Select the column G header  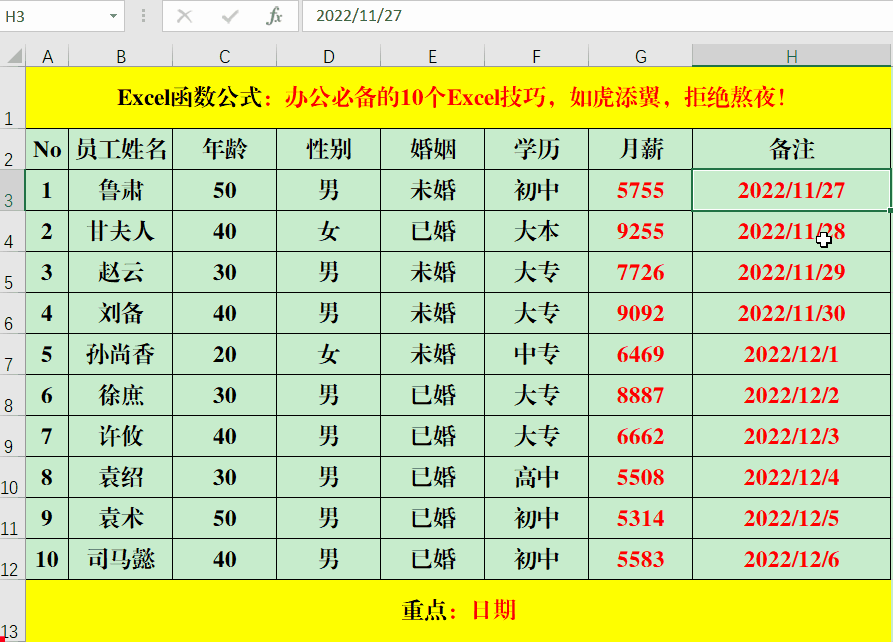click(x=640, y=57)
